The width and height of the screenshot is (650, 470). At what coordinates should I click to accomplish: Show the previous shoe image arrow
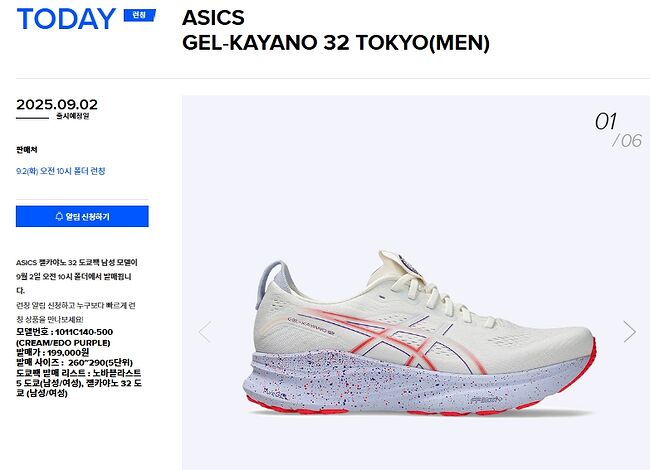[206, 332]
